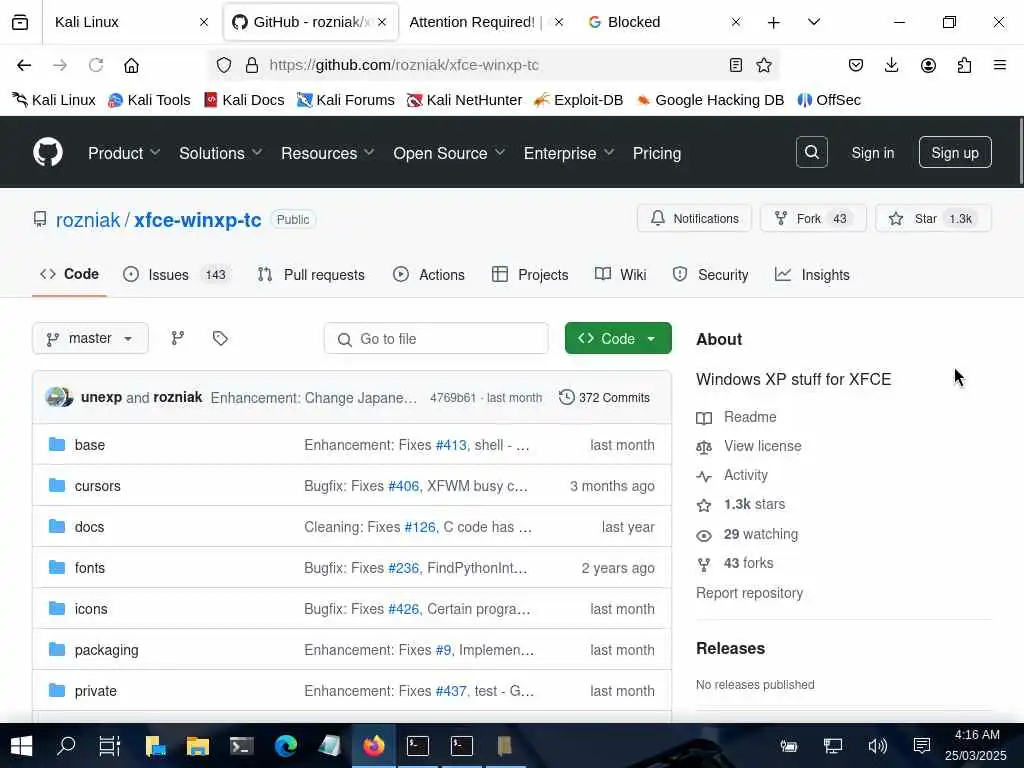The height and width of the screenshot is (768, 1024).
Task: Expand the Resources menu
Action: pos(328,153)
